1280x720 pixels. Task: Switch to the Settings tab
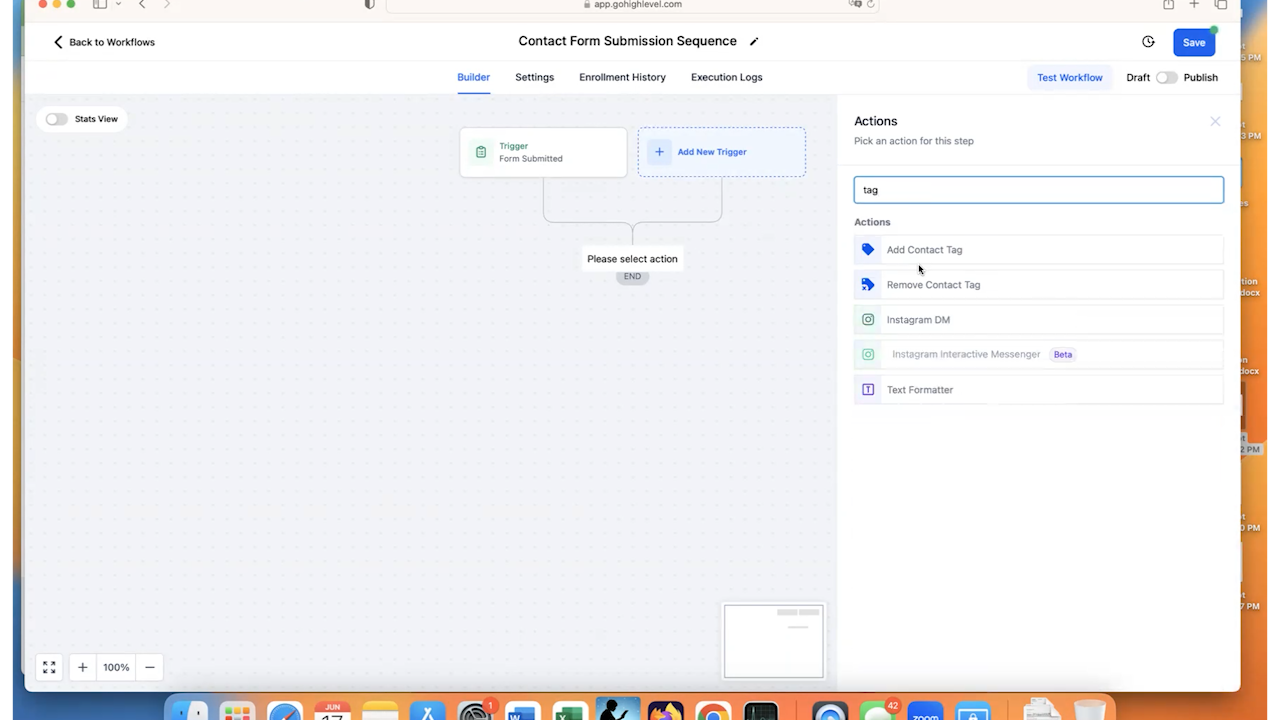(534, 77)
